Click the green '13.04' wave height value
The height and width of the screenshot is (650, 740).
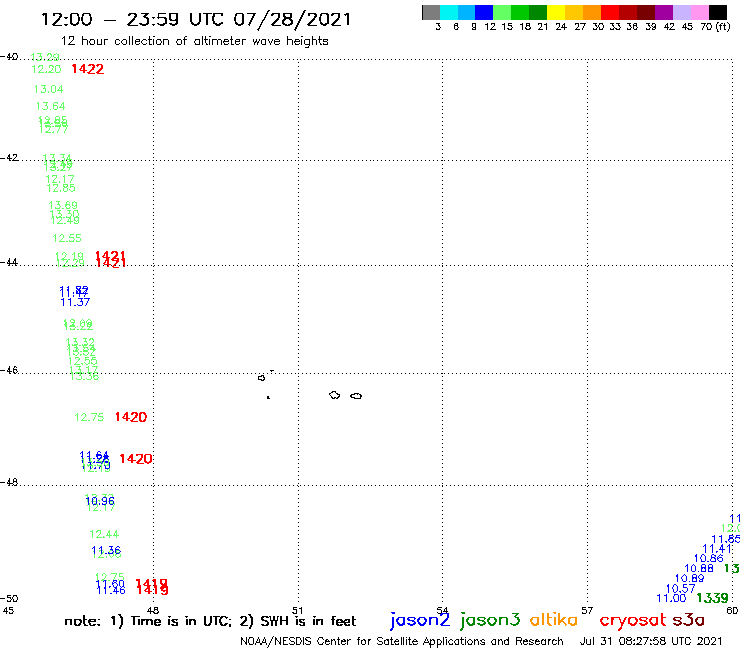point(49,89)
